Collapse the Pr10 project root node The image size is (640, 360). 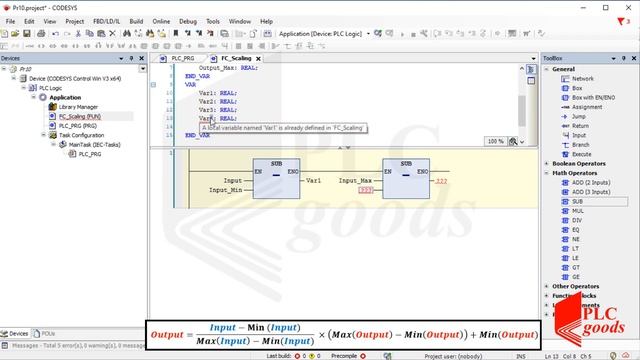(4, 69)
